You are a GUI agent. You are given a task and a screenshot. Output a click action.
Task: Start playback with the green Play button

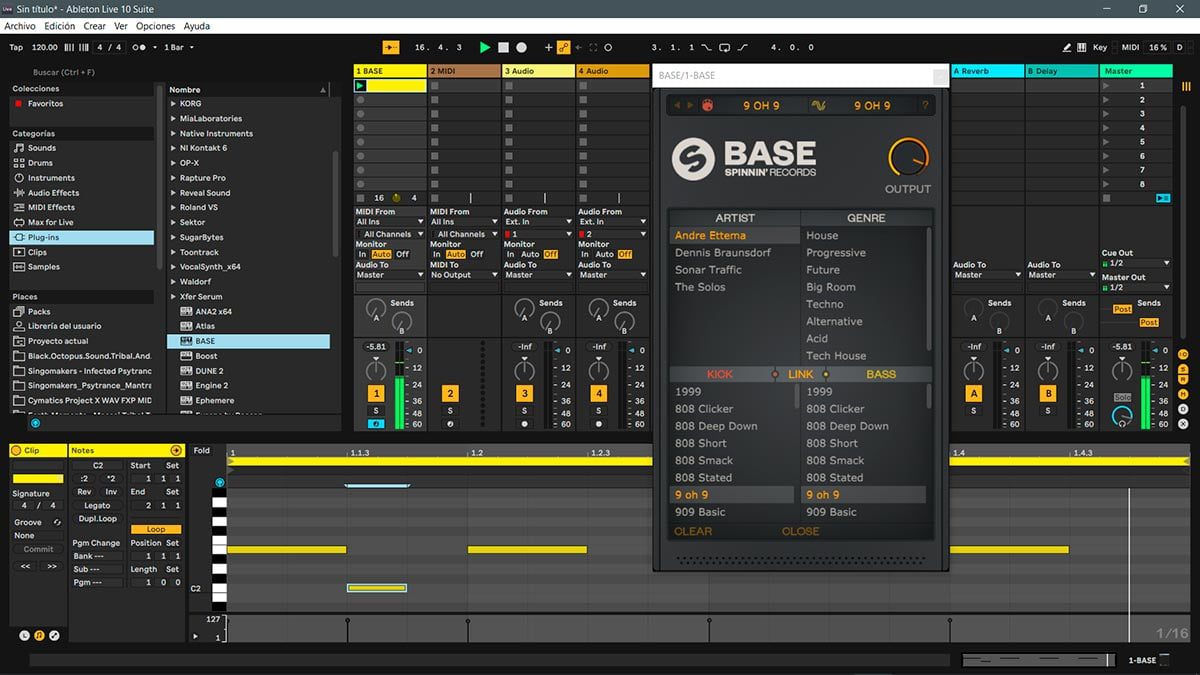485,47
